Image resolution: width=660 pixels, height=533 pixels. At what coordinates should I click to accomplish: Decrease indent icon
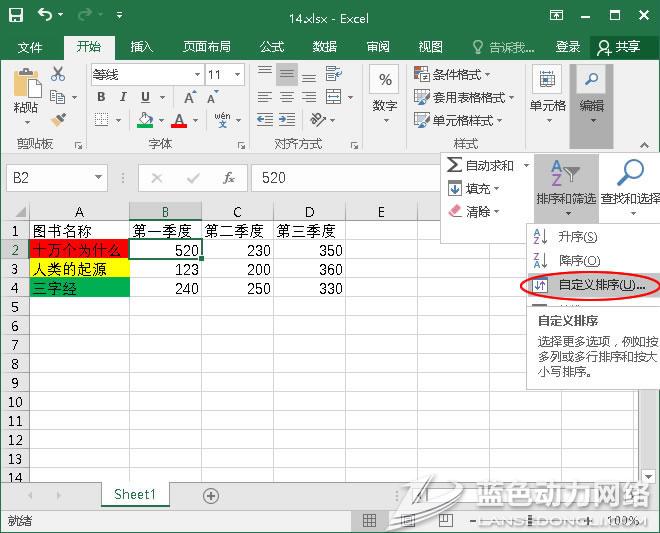pyautogui.click(x=265, y=120)
